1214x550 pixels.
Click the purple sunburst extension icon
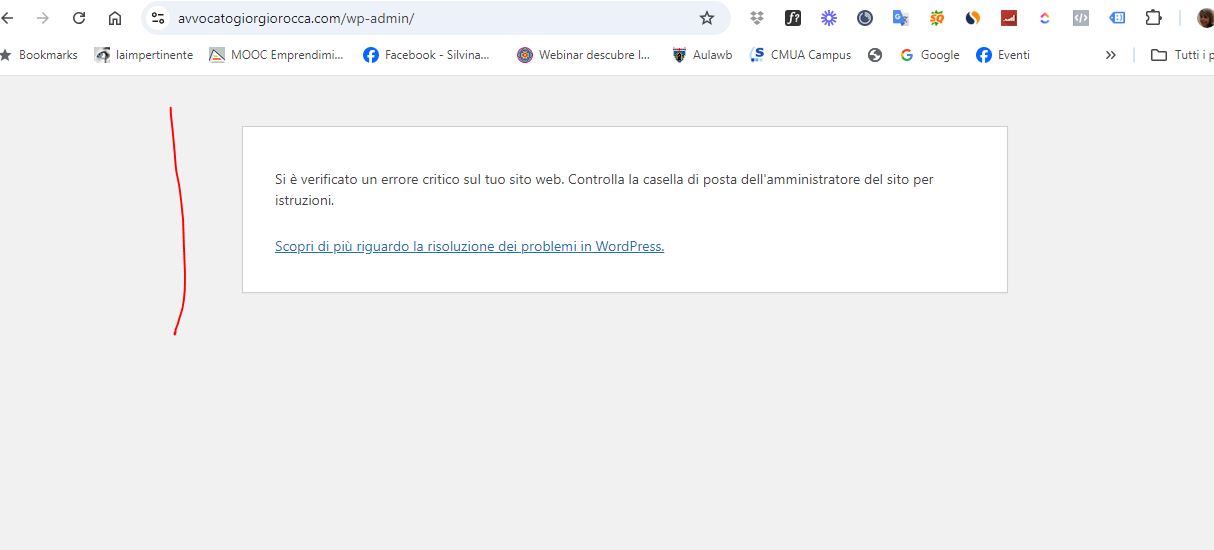(829, 18)
